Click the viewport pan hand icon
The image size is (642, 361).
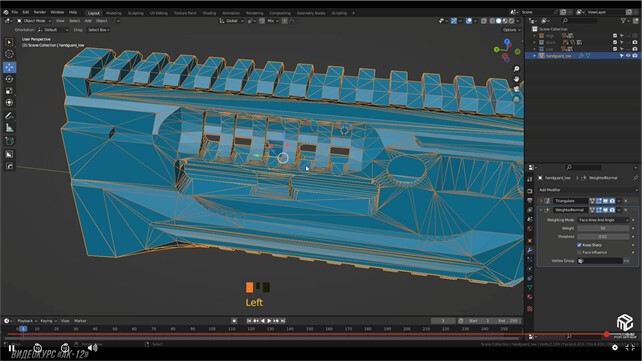tap(516, 79)
